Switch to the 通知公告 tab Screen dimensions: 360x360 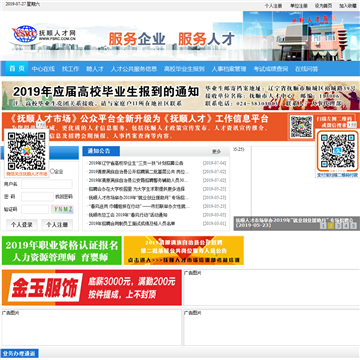coord(101,151)
